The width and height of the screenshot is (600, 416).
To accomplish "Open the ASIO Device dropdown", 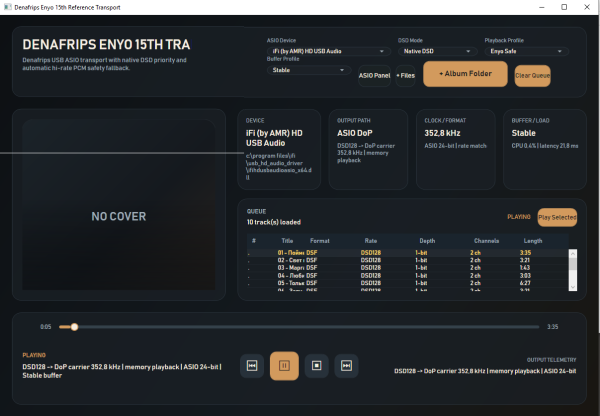I will coord(328,51).
